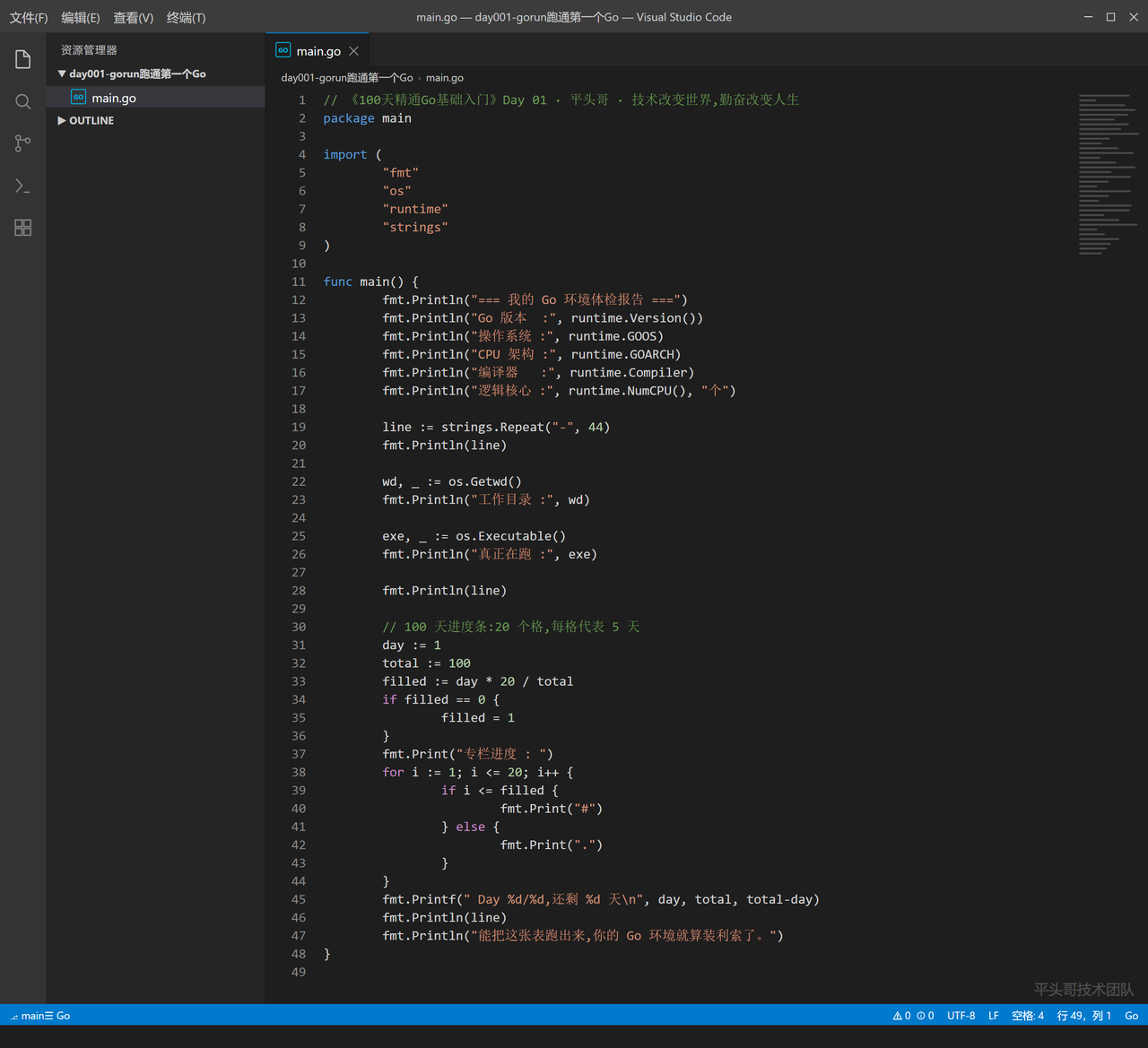Close the main.go editor tab
Viewport: 1148px width, 1048px height.
[354, 51]
